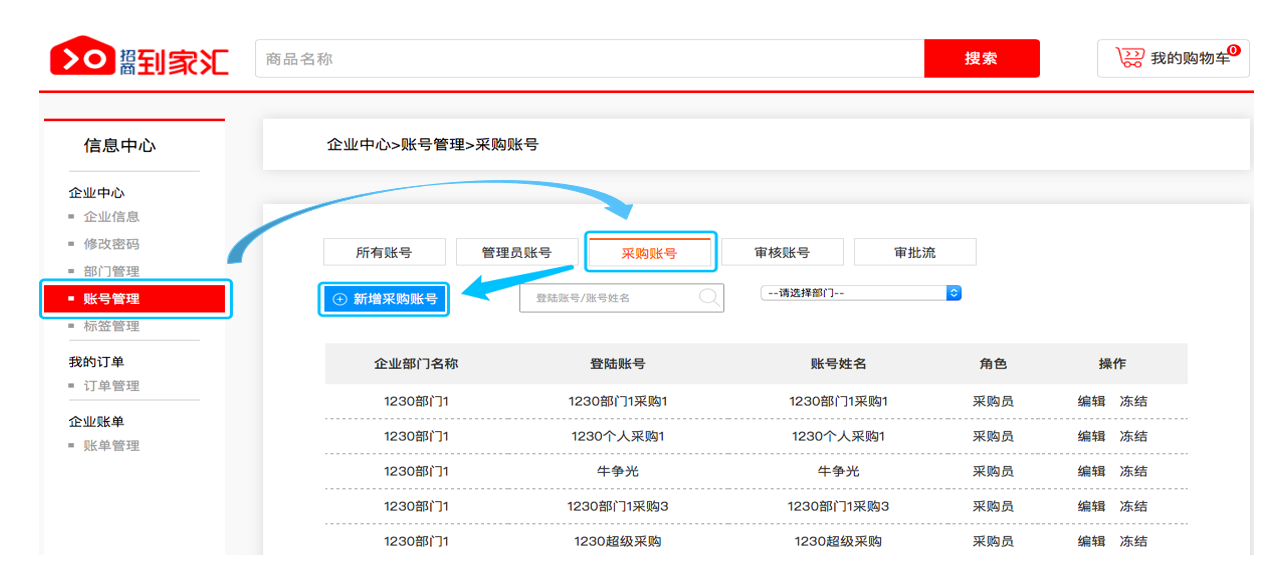Open the 审批流 tab
Screen dimensions: 1267x571
point(914,253)
